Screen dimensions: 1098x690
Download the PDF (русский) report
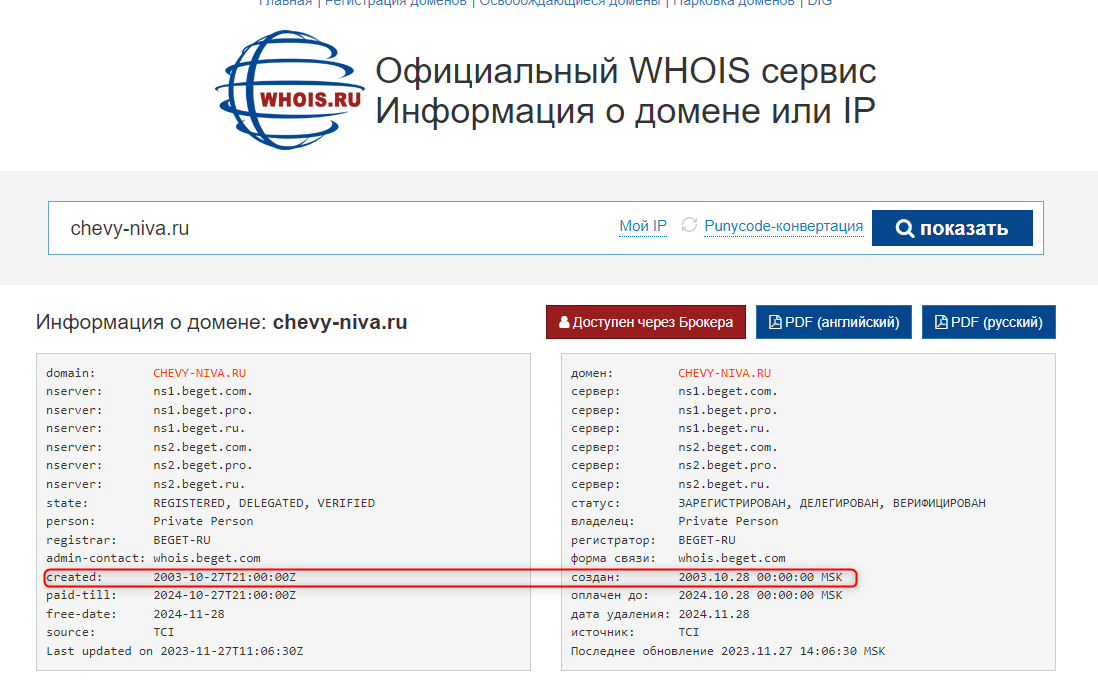coord(988,322)
